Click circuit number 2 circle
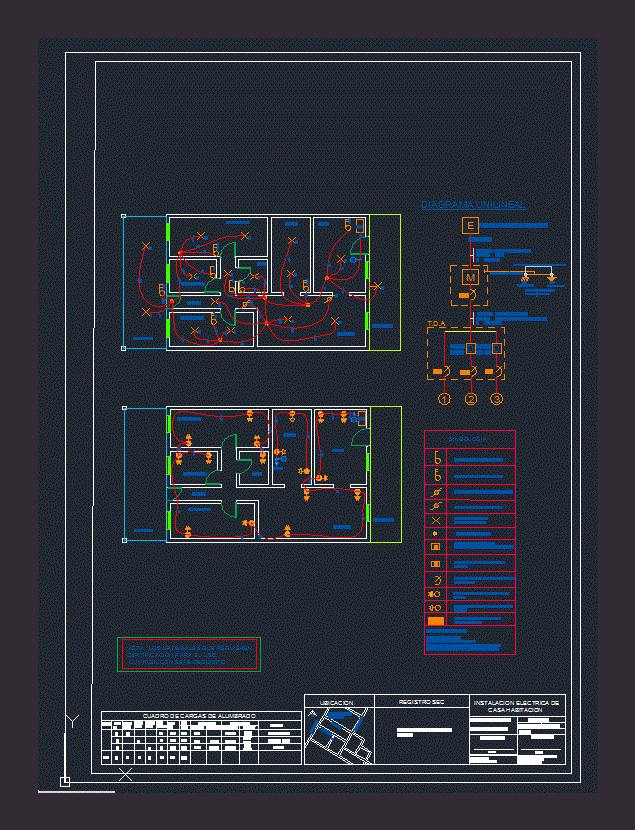Viewport: 635px width, 830px height. pyautogui.click(x=471, y=400)
